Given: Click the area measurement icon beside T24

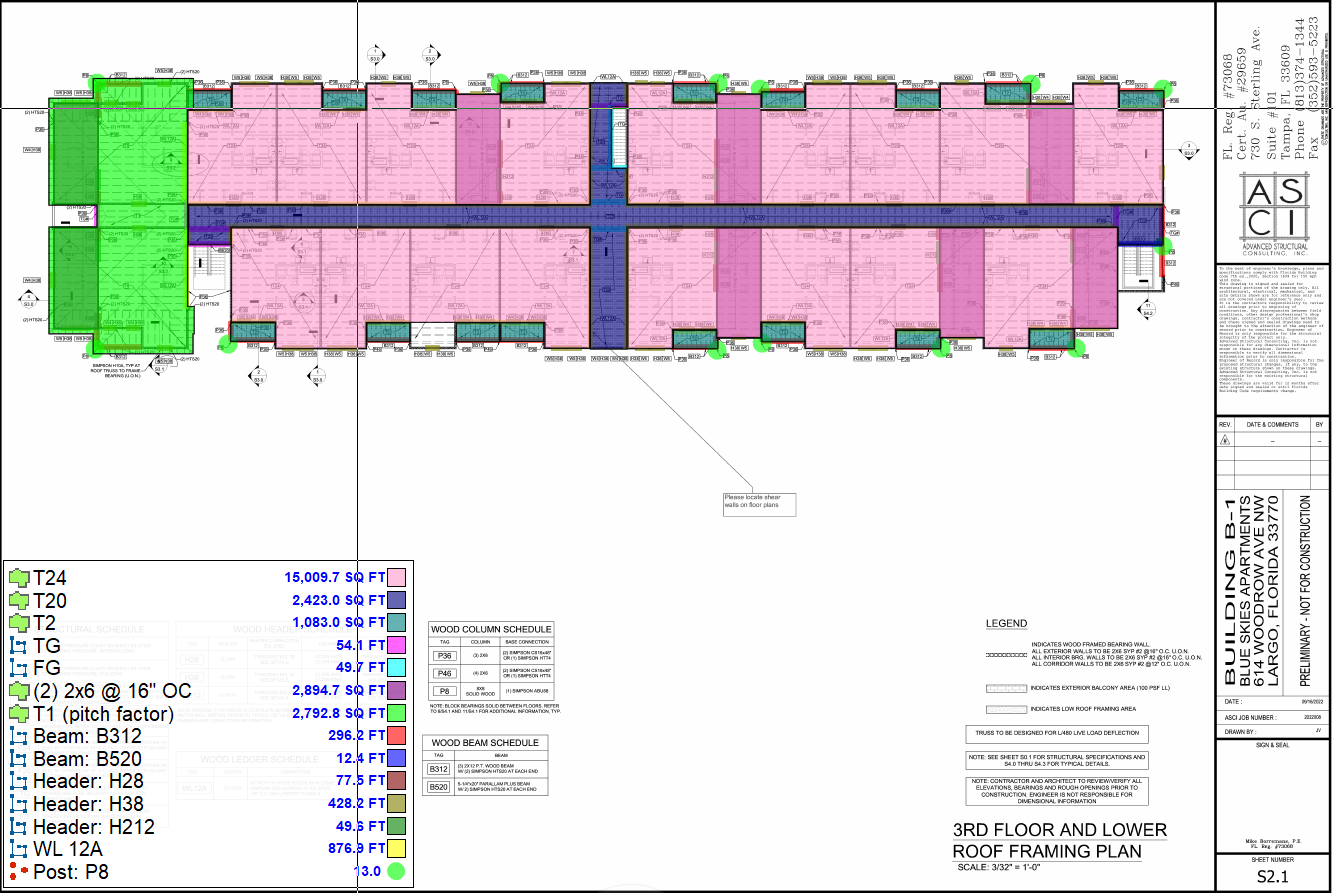Looking at the screenshot, I should coord(19,577).
